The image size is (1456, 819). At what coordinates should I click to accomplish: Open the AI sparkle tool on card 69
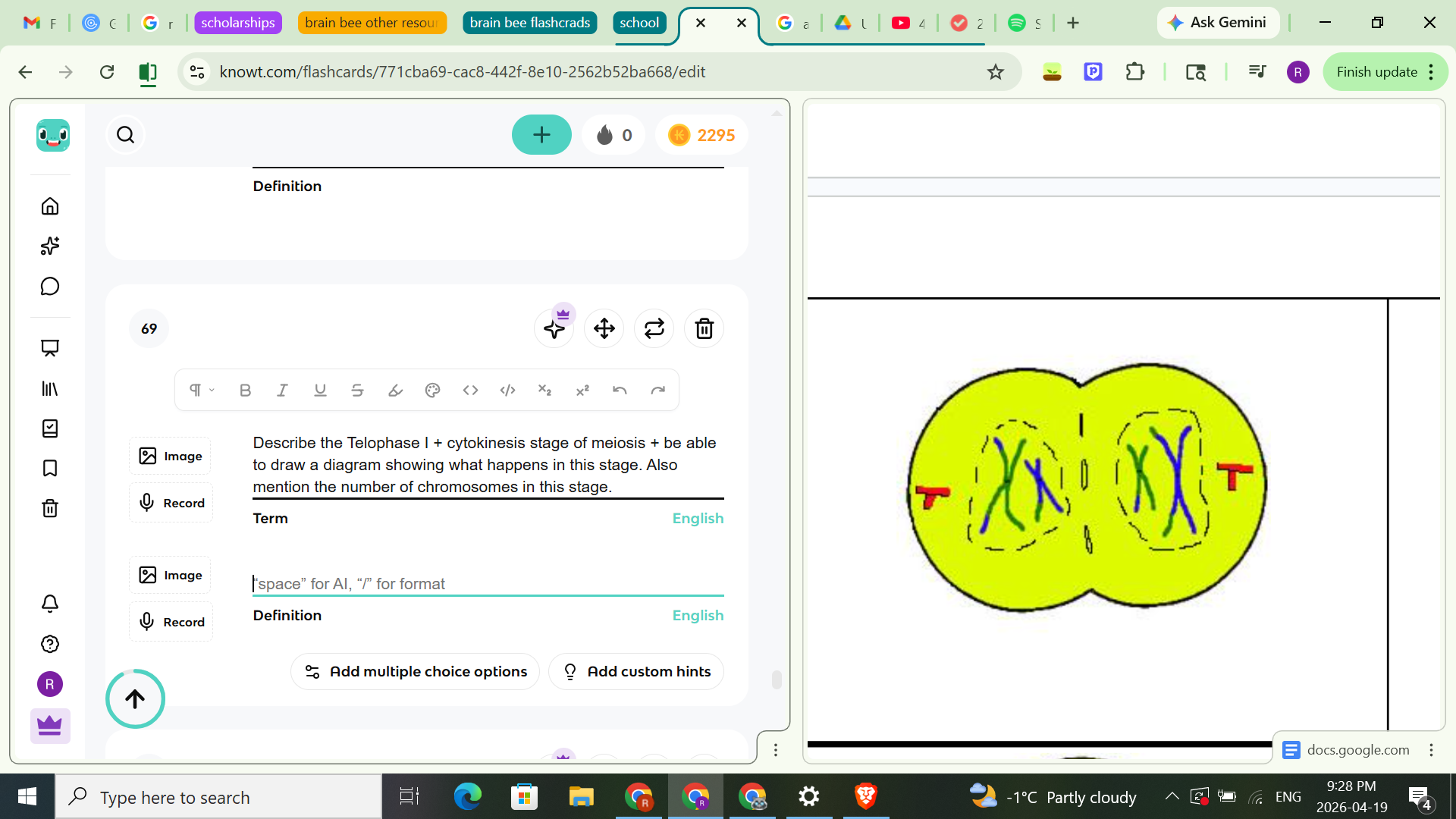(554, 328)
